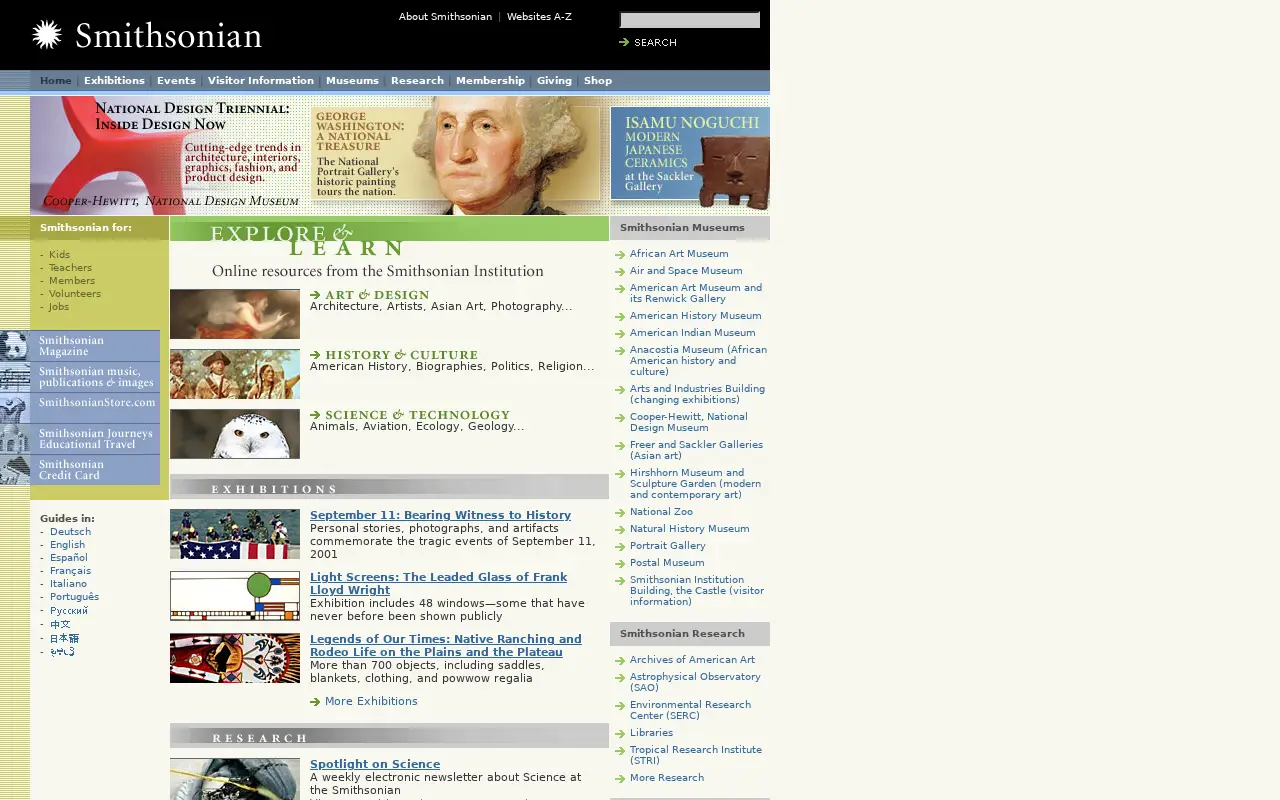Click the arrow bullet beside Archives of American Art
The image size is (1280, 800).
[x=620, y=661]
